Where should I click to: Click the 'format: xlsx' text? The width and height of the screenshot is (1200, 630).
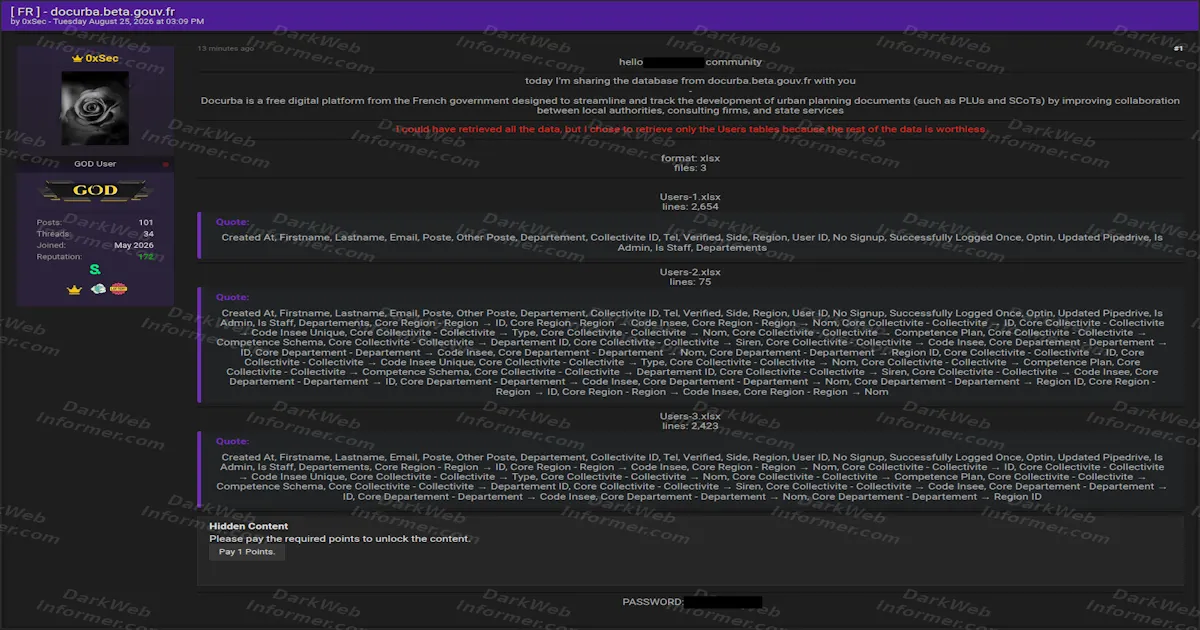point(690,158)
